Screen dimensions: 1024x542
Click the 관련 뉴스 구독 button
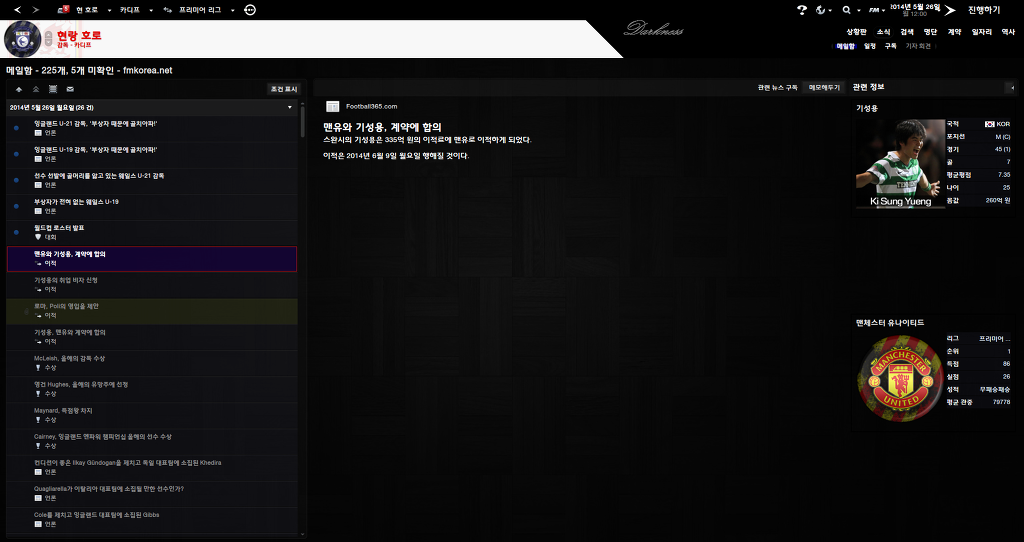click(x=778, y=88)
